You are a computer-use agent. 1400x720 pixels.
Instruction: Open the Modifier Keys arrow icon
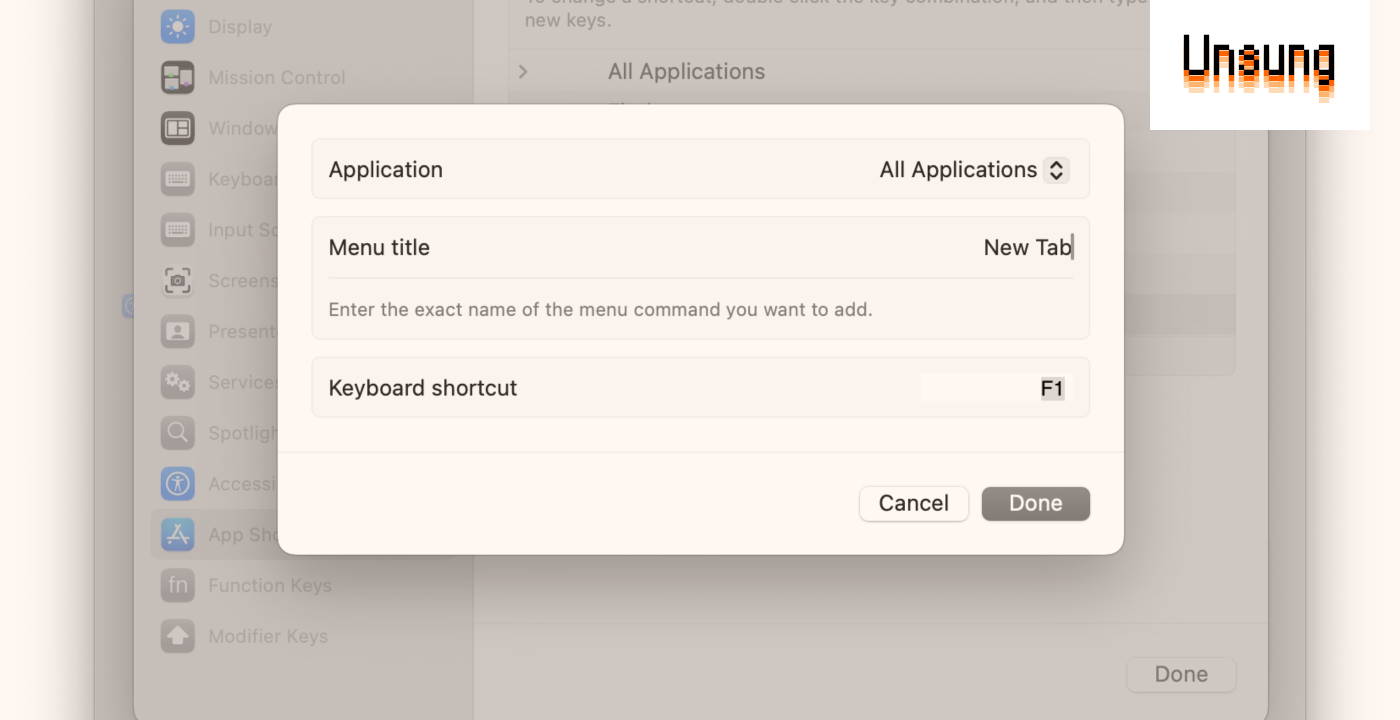[x=178, y=636]
